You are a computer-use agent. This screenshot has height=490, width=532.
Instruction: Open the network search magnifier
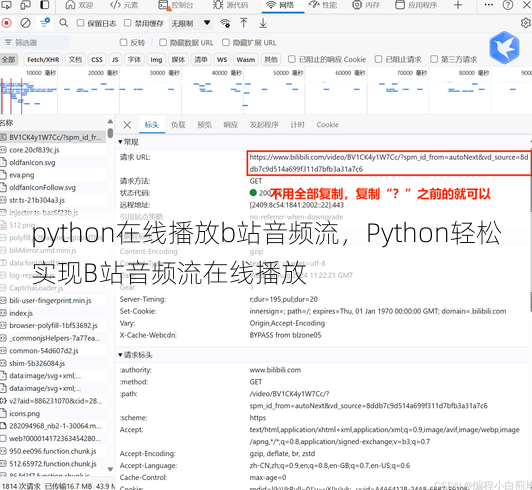(x=63, y=23)
